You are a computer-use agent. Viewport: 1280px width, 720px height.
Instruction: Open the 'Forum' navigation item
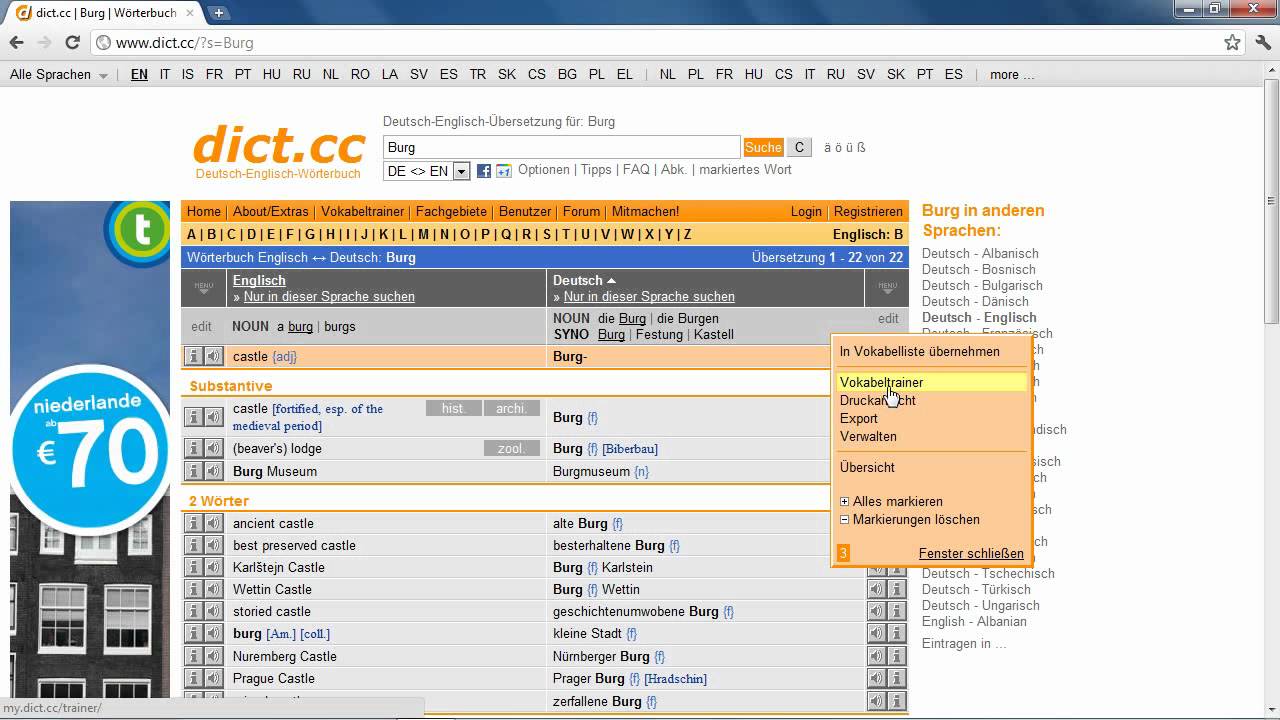pos(581,211)
